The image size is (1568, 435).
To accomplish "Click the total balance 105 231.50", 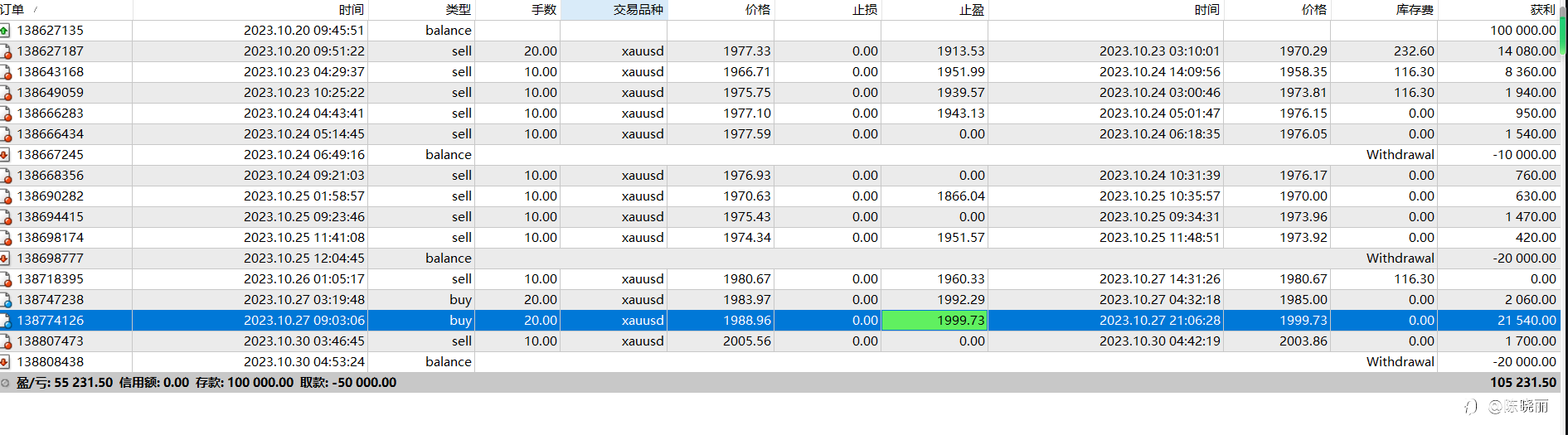I will pyautogui.click(x=1523, y=383).
